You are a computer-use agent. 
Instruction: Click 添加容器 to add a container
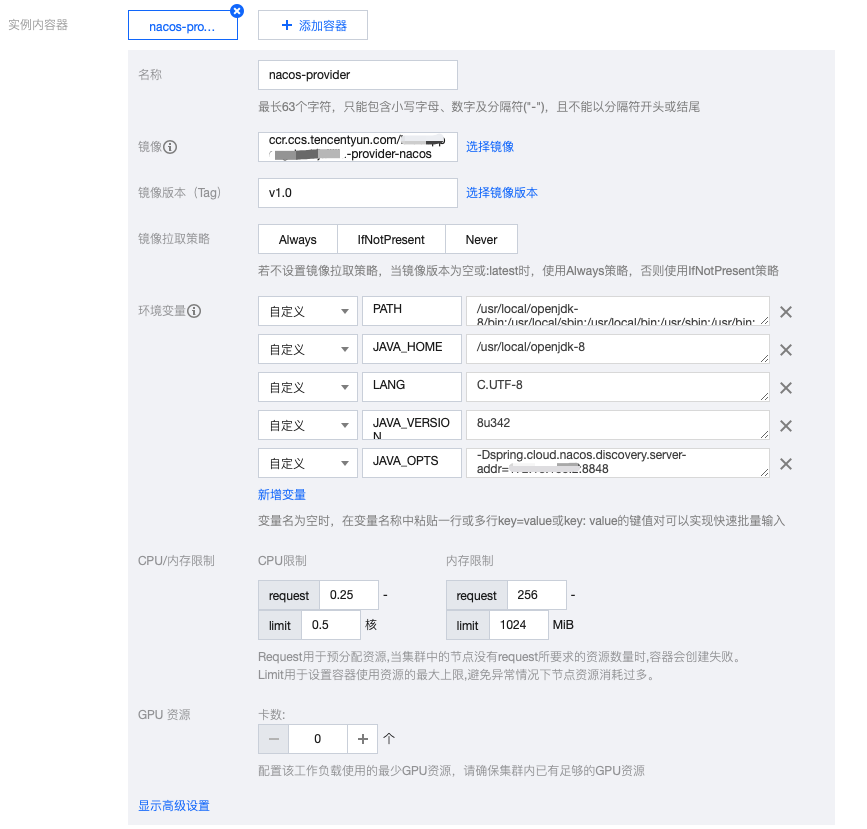[313, 26]
